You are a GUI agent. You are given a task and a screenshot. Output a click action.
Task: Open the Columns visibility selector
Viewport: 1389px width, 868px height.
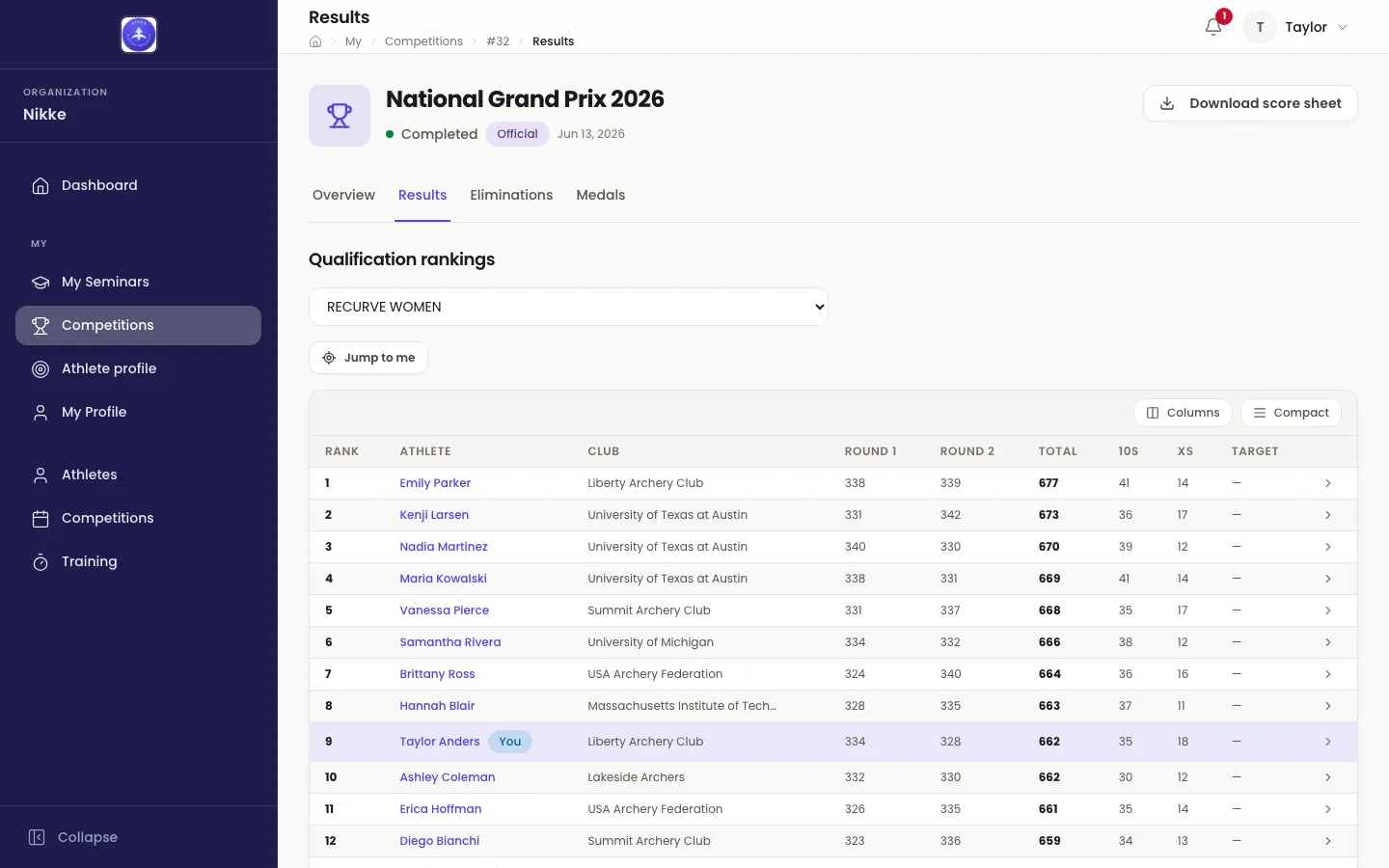tap(1183, 413)
